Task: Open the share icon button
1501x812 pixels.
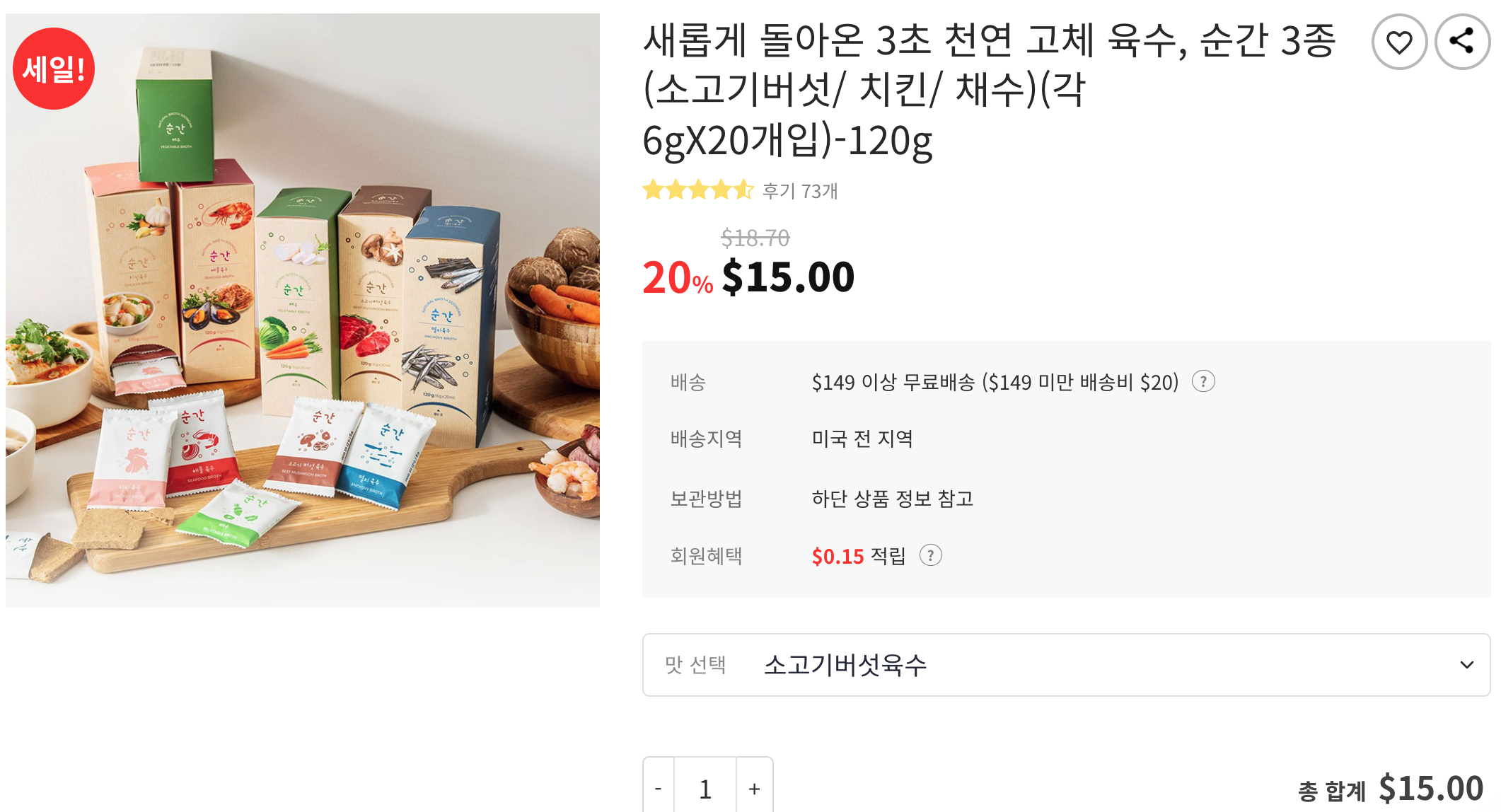Action: click(1462, 42)
